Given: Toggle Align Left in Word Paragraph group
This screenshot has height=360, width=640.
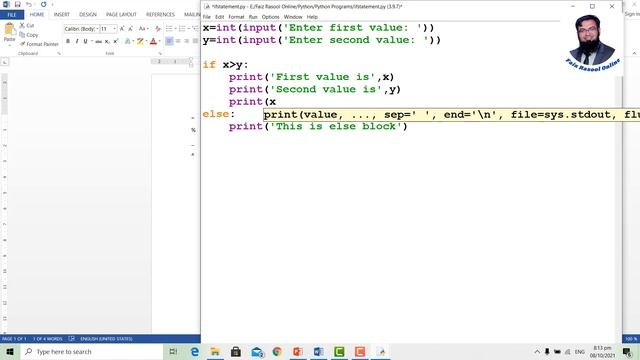Looking at the screenshot, I should coord(169,41).
